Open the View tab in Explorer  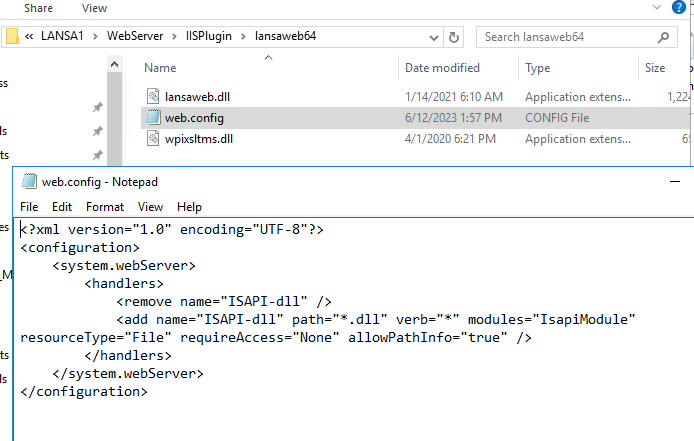[94, 8]
